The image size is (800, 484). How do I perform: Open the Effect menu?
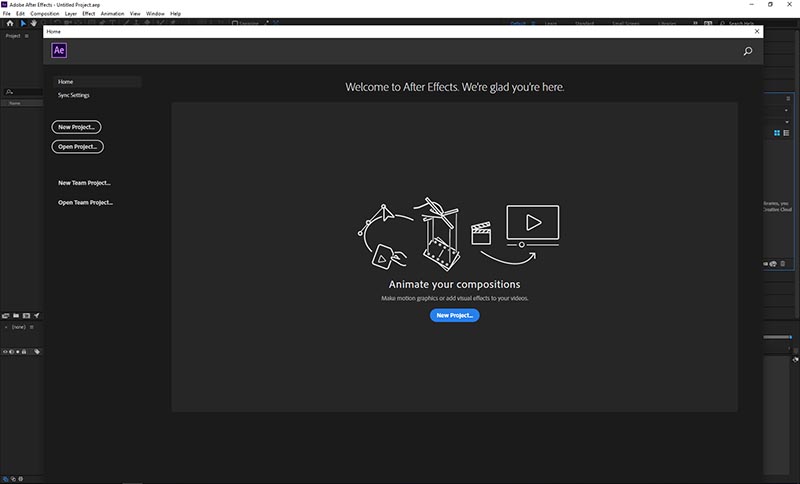click(89, 14)
